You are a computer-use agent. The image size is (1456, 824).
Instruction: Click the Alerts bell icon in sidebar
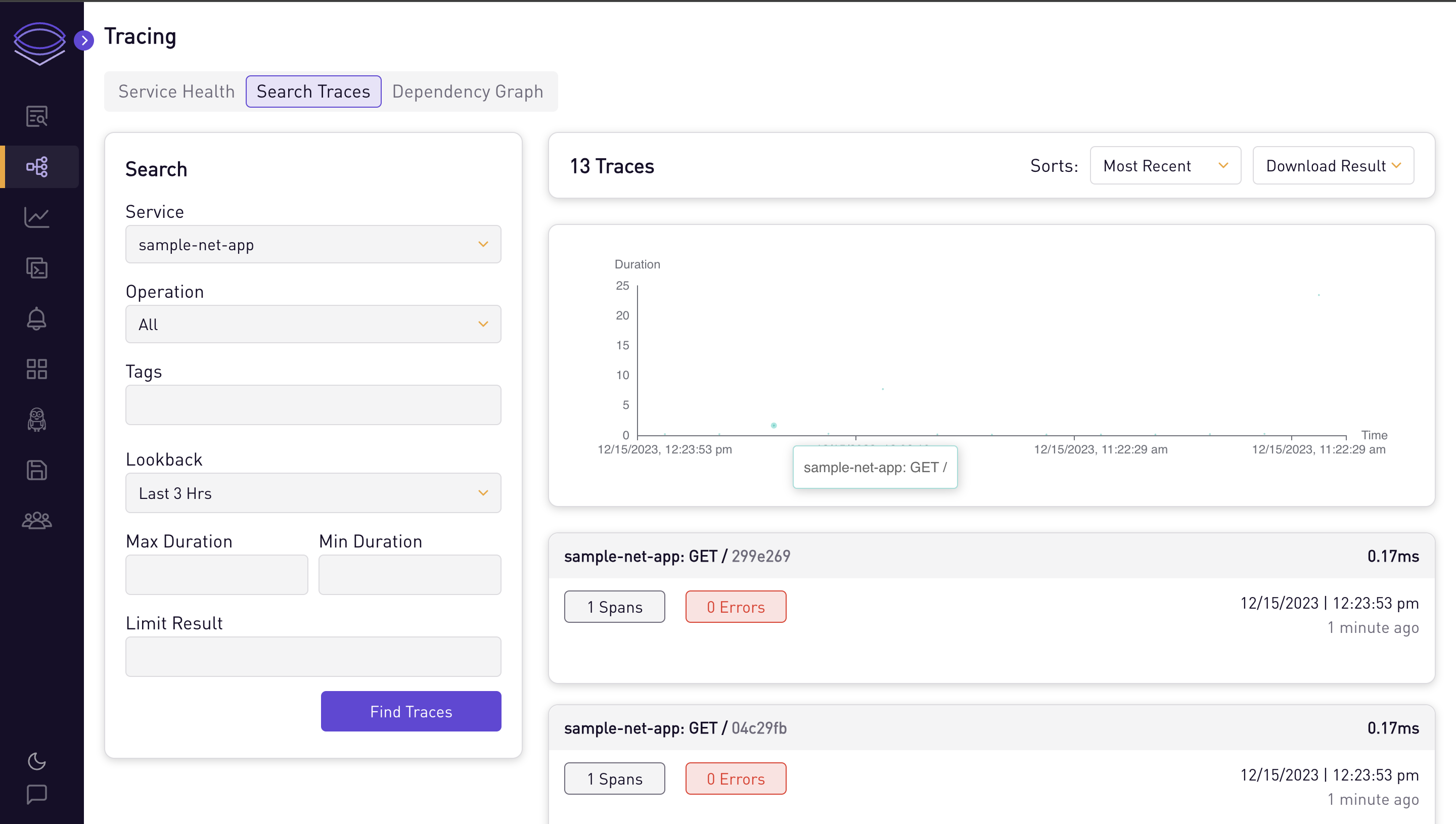[37, 318]
